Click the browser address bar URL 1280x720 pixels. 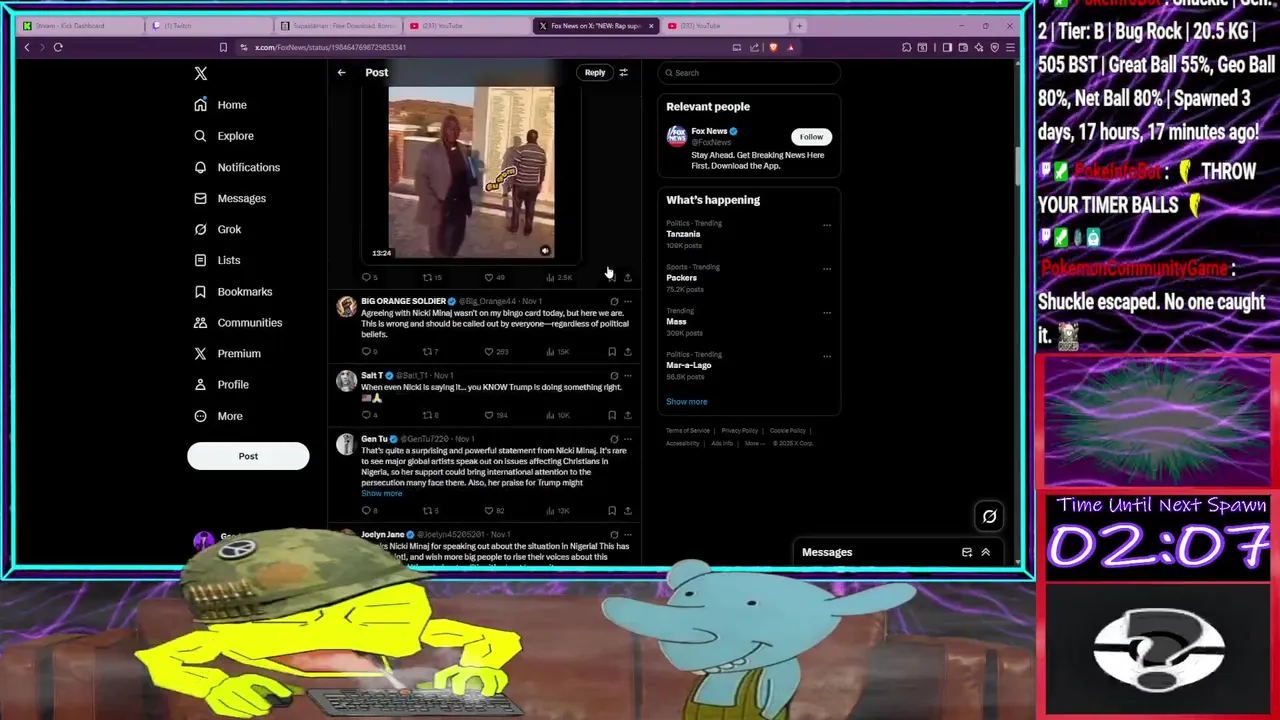[x=330, y=47]
